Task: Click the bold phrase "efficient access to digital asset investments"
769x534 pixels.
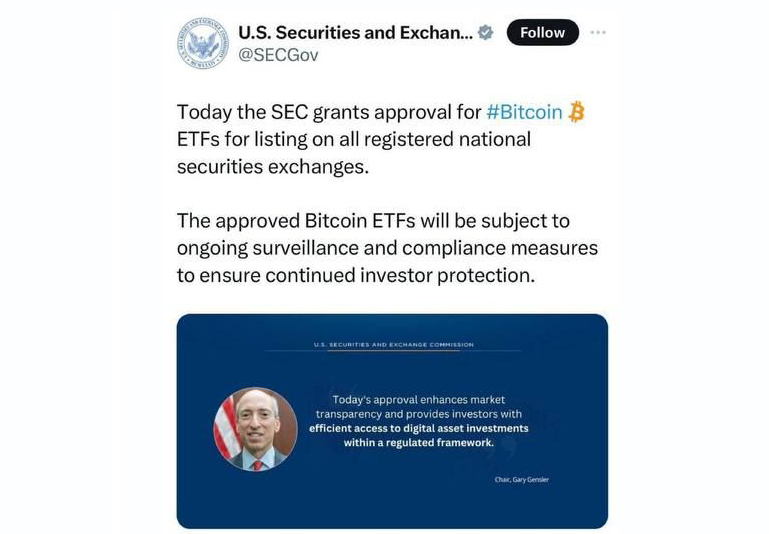Action: point(418,428)
